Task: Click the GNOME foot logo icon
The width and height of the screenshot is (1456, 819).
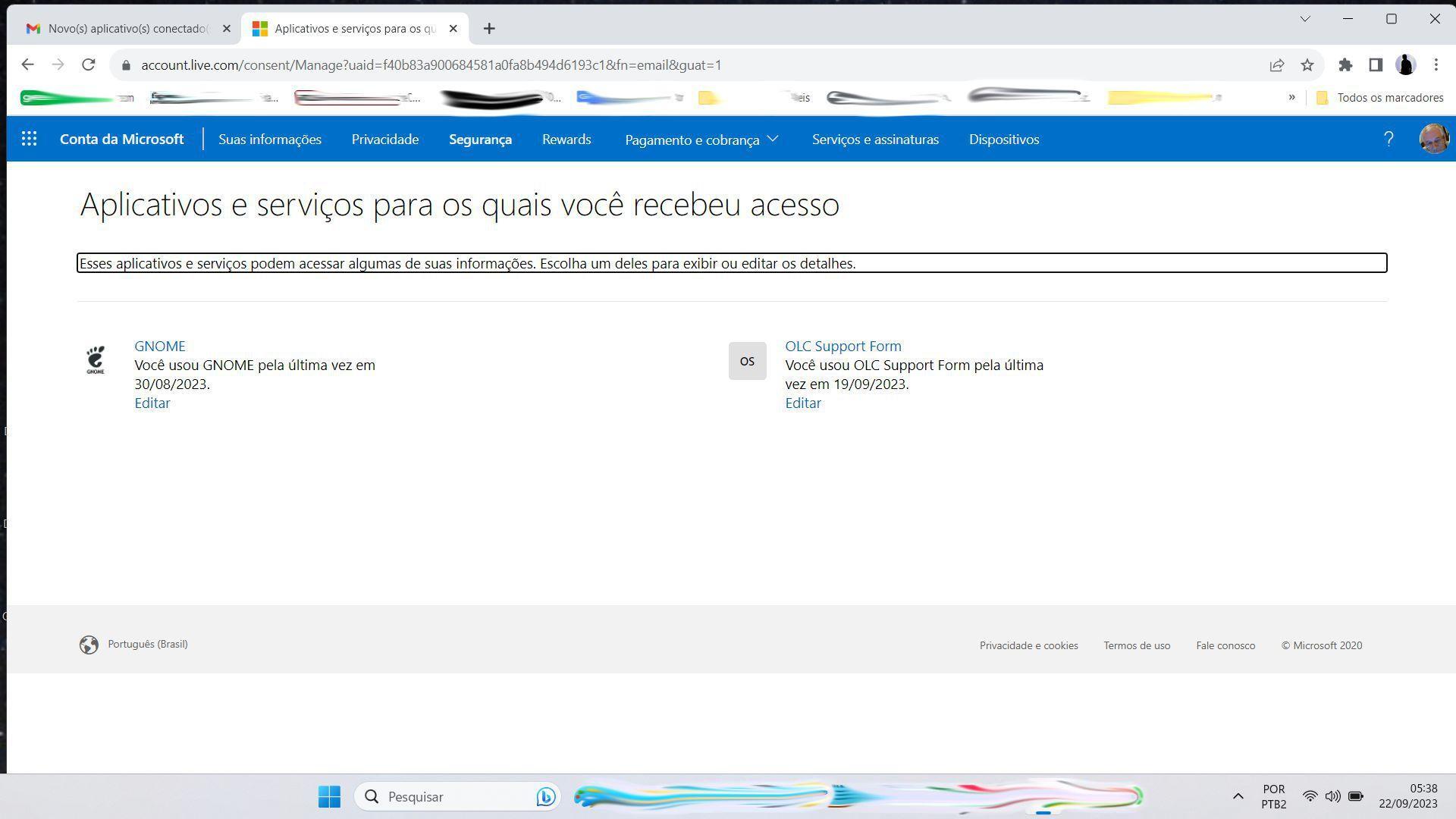Action: tap(96, 360)
